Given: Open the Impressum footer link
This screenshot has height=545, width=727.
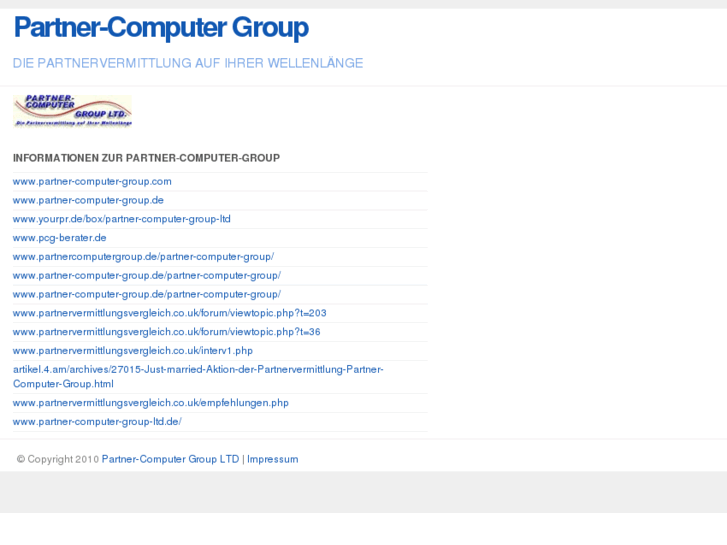Looking at the screenshot, I should pyautogui.click(x=273, y=459).
